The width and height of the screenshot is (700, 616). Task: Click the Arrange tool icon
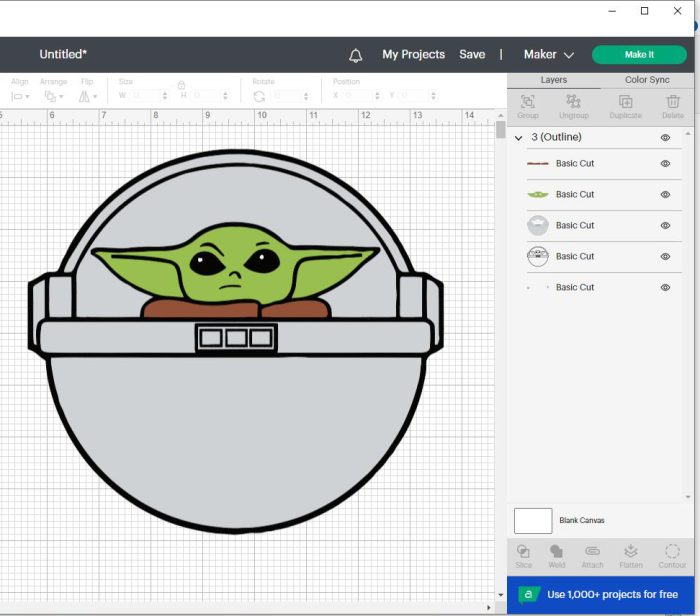[50, 96]
